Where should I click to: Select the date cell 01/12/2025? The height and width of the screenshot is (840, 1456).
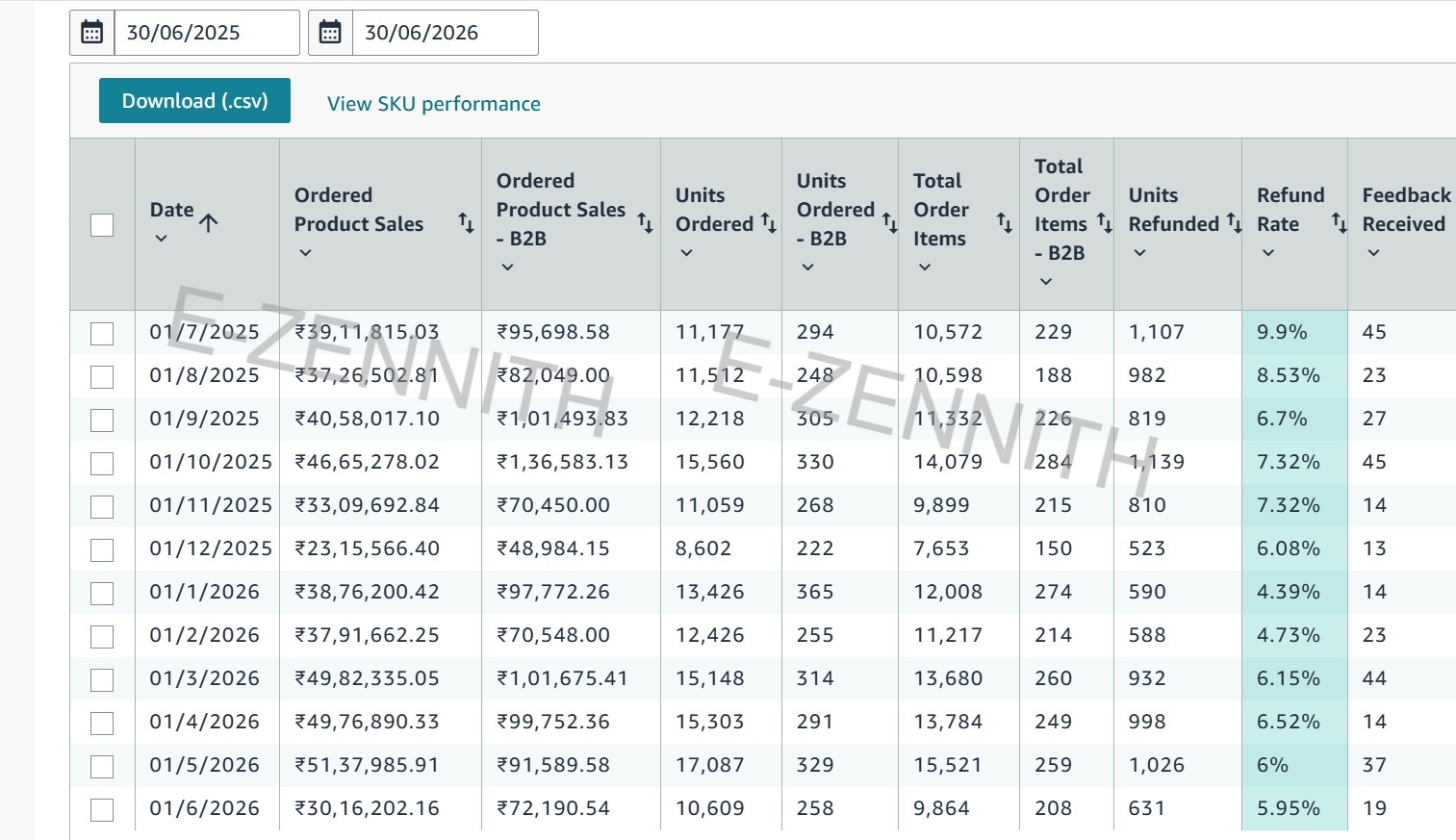coord(211,548)
